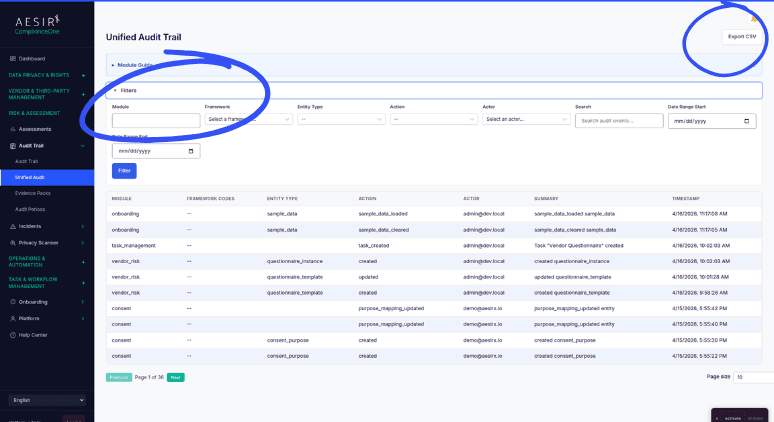This screenshot has height=422, width=774.
Task: Click the Unified Audit Trail heading
Action: 144,37
